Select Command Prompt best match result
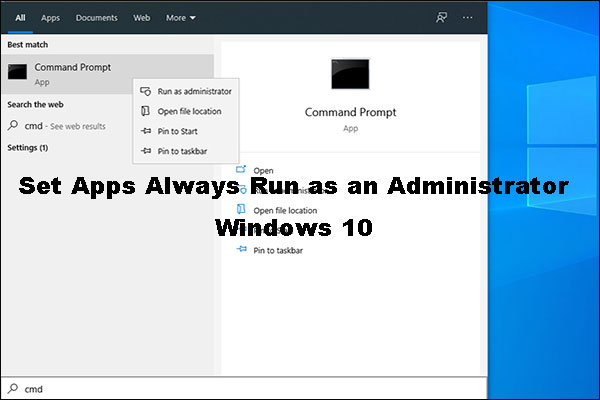 point(107,74)
